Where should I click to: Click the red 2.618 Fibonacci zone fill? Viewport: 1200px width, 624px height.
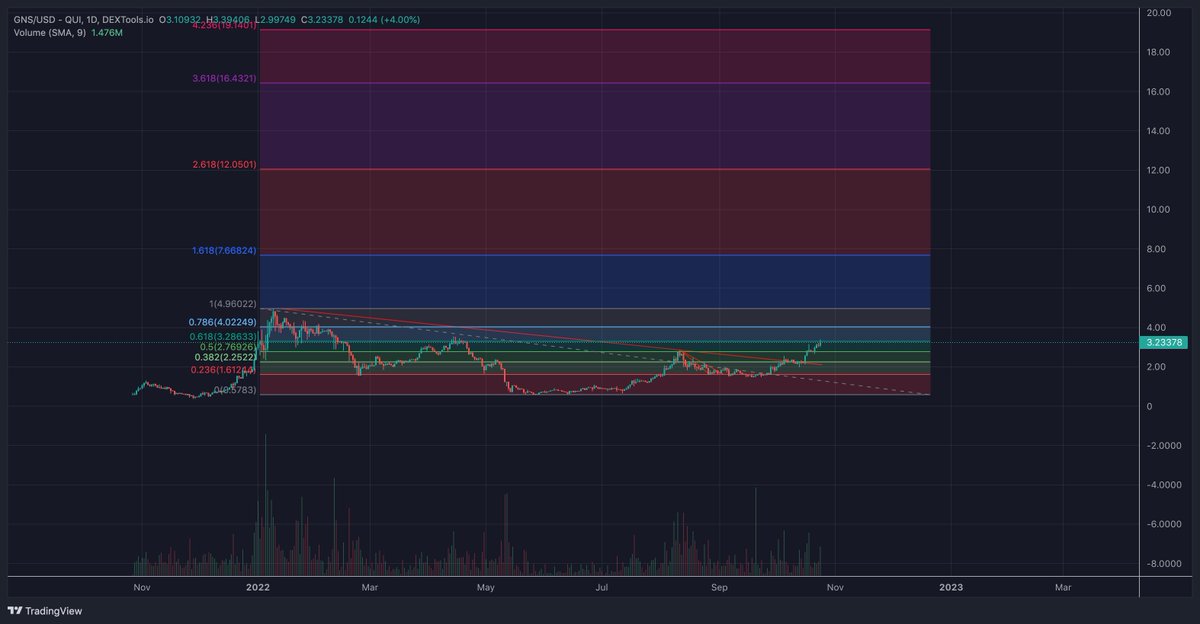(595, 212)
